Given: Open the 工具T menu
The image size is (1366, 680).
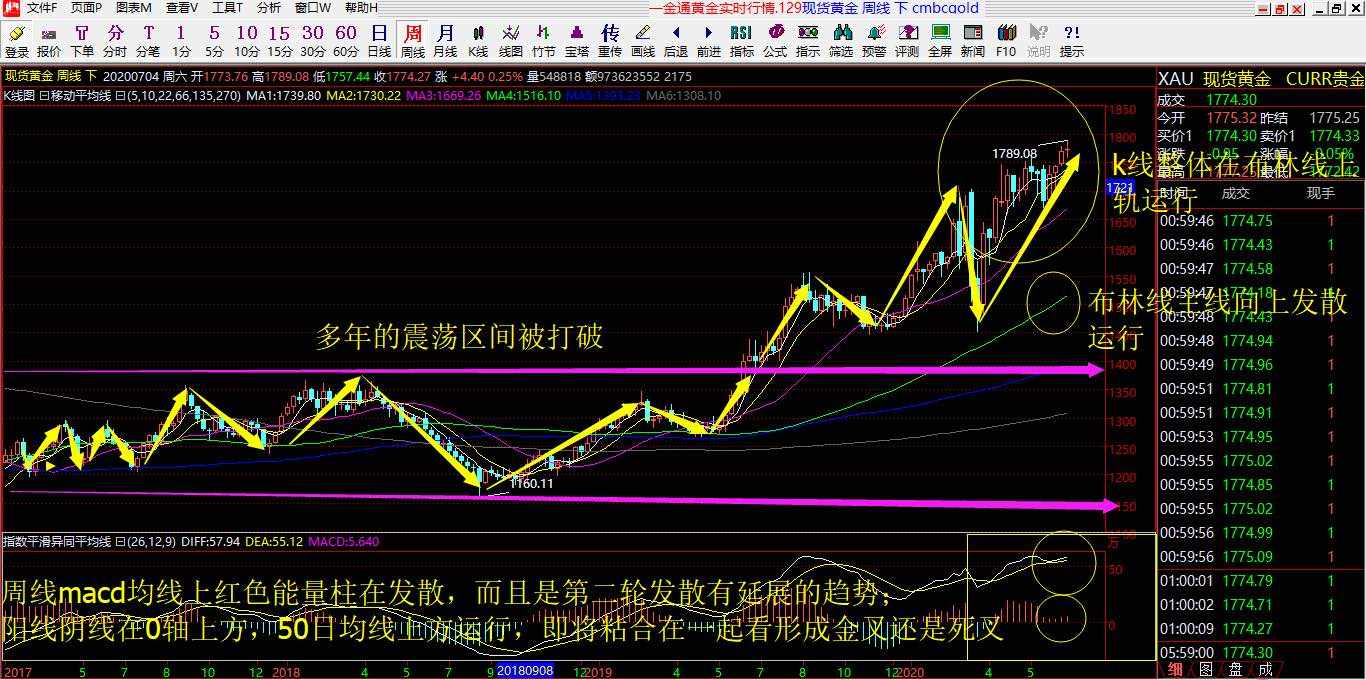Looking at the screenshot, I should pos(227,8).
